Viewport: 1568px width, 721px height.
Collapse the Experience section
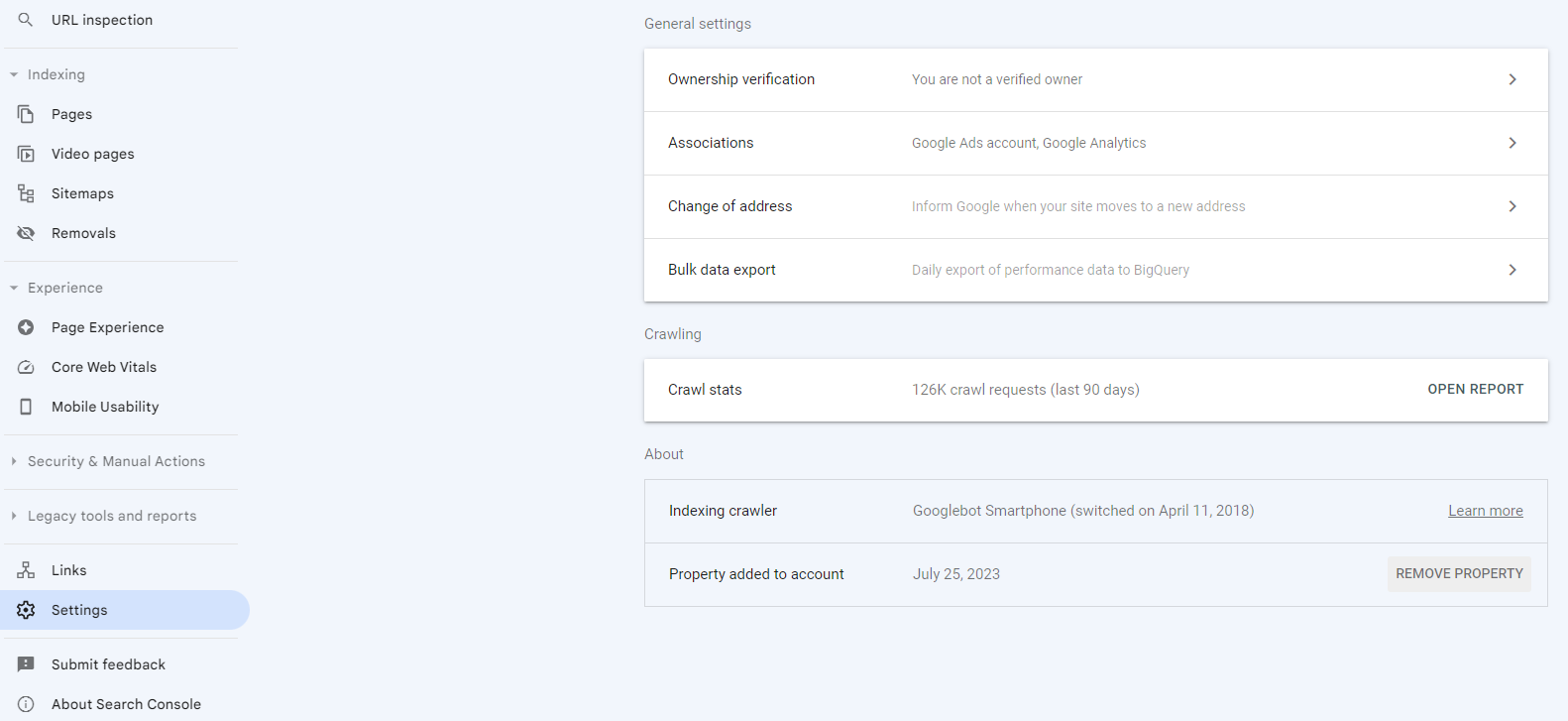(14, 288)
